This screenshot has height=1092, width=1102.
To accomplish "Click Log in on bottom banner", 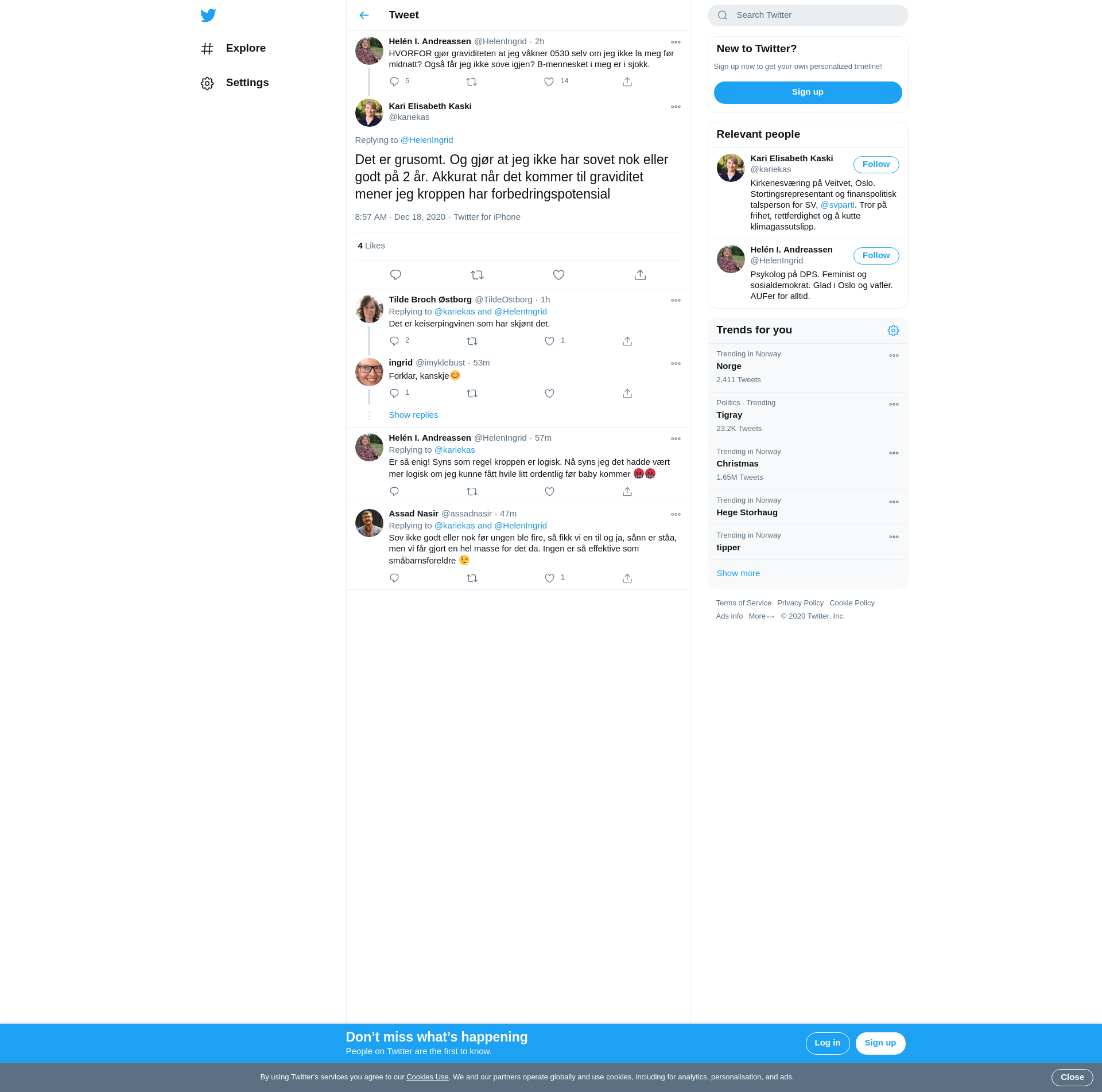I will (827, 1043).
